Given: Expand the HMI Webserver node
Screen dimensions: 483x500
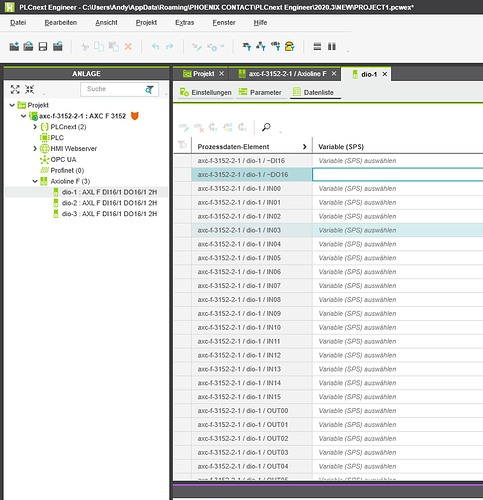Looking at the screenshot, I should coord(35,149).
